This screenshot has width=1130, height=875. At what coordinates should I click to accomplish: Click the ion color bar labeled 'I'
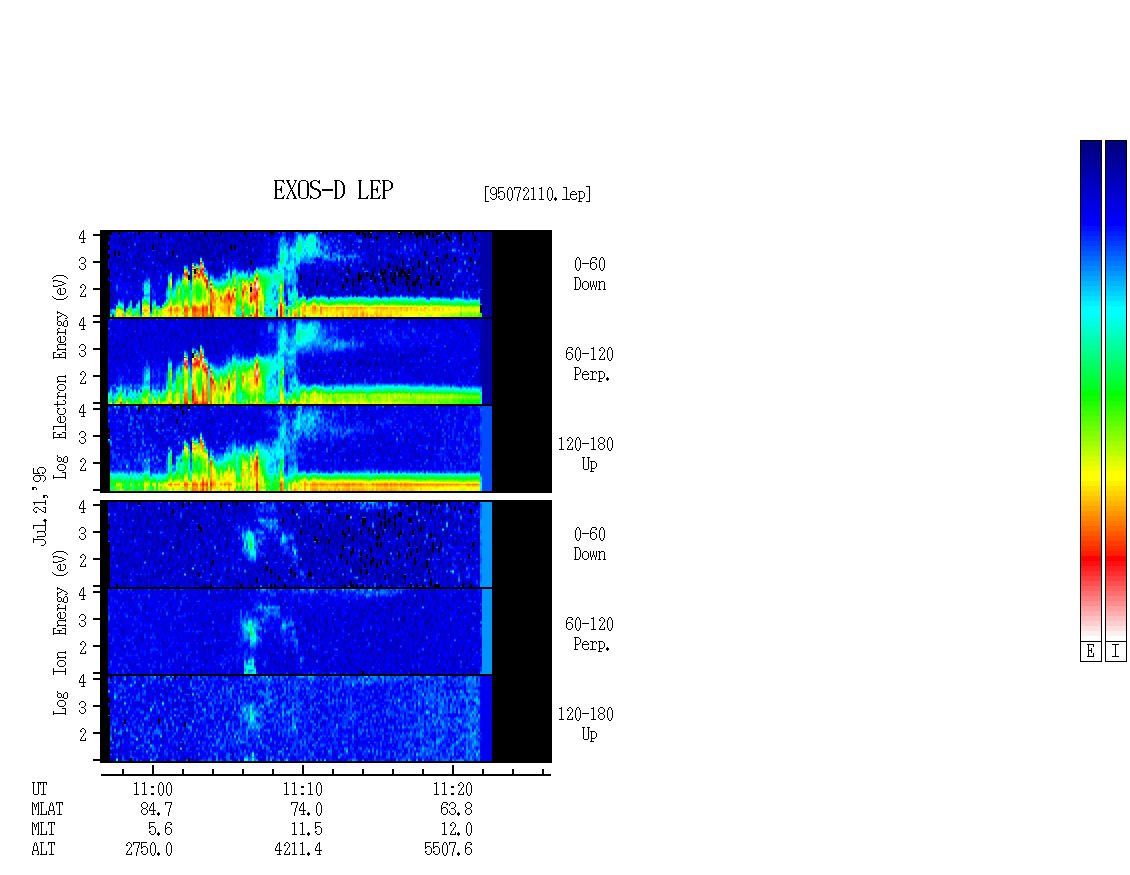[1116, 390]
